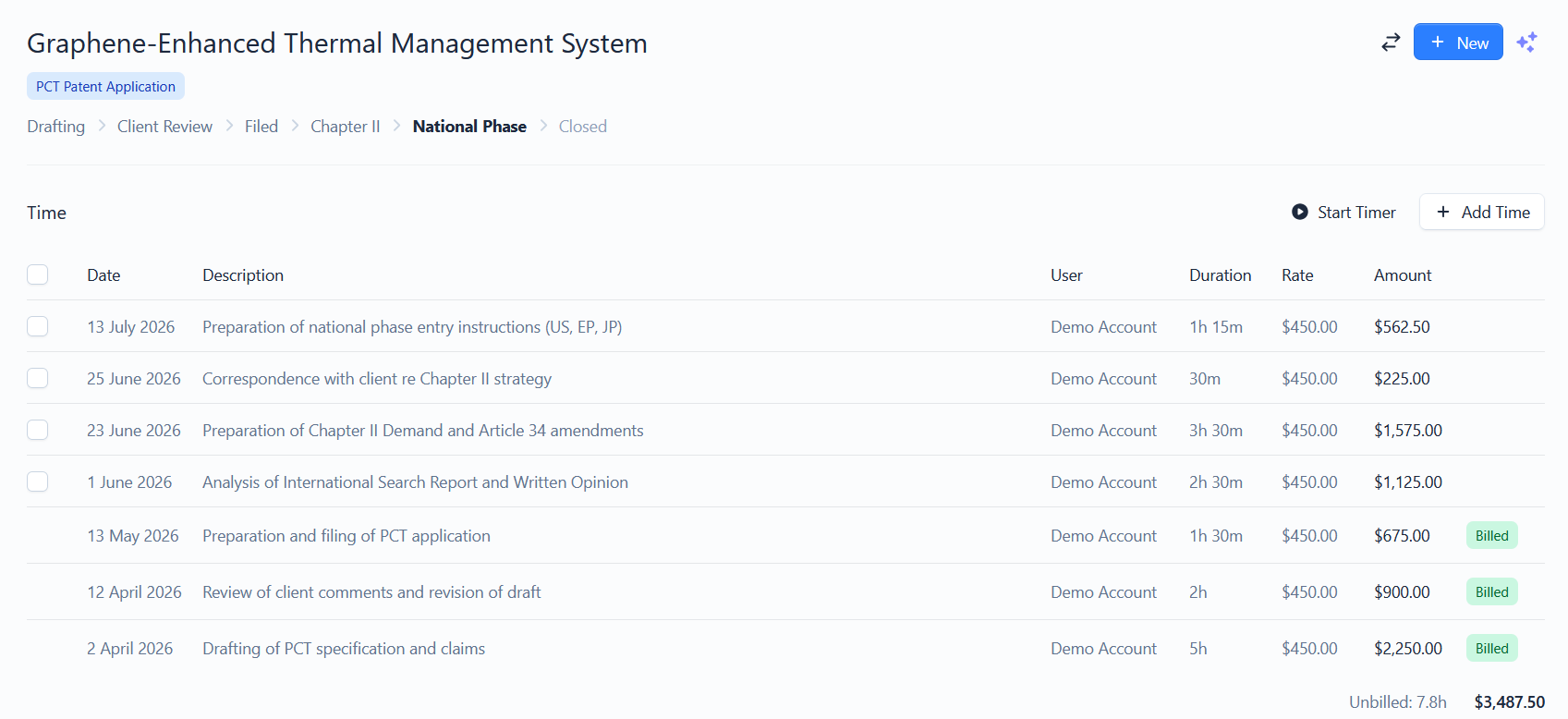Click the $450.00 rate in 25 June row

1309,379
